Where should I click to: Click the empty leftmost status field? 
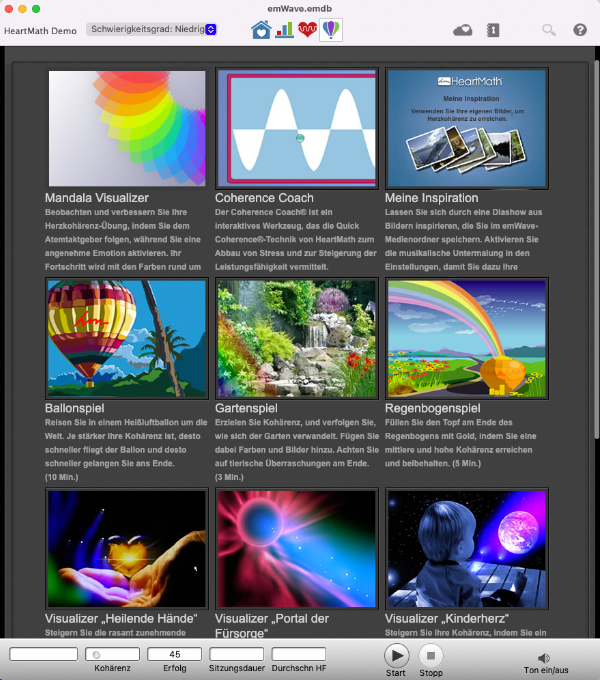pyautogui.click(x=43, y=654)
